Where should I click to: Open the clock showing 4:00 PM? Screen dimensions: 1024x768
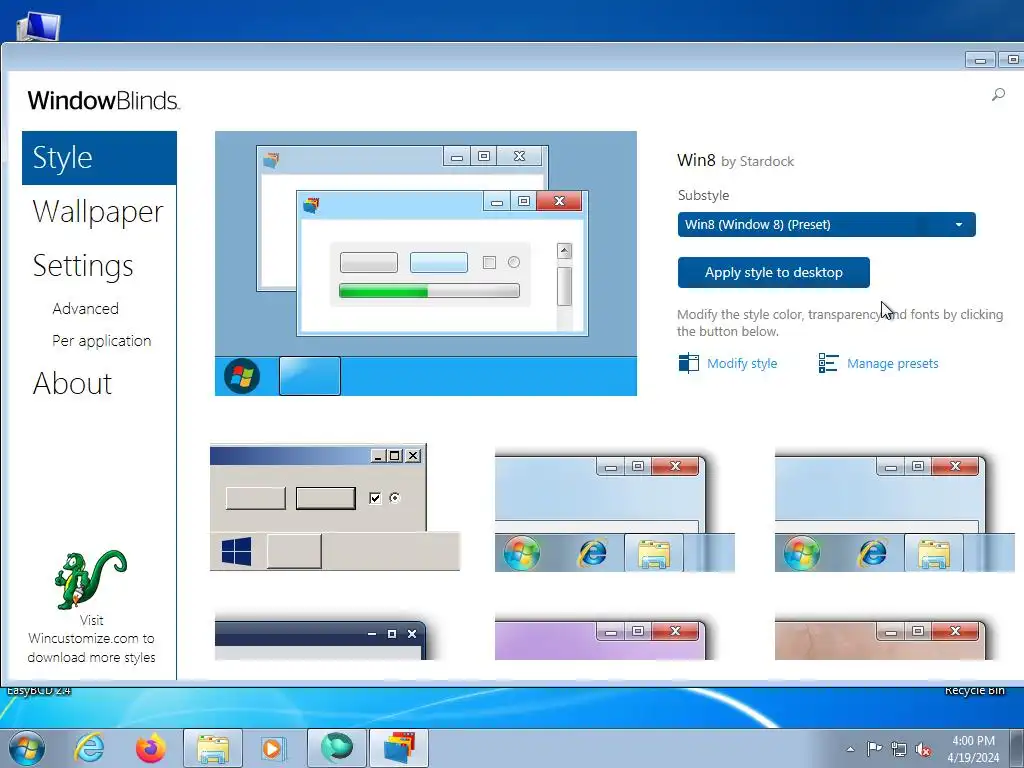973,749
